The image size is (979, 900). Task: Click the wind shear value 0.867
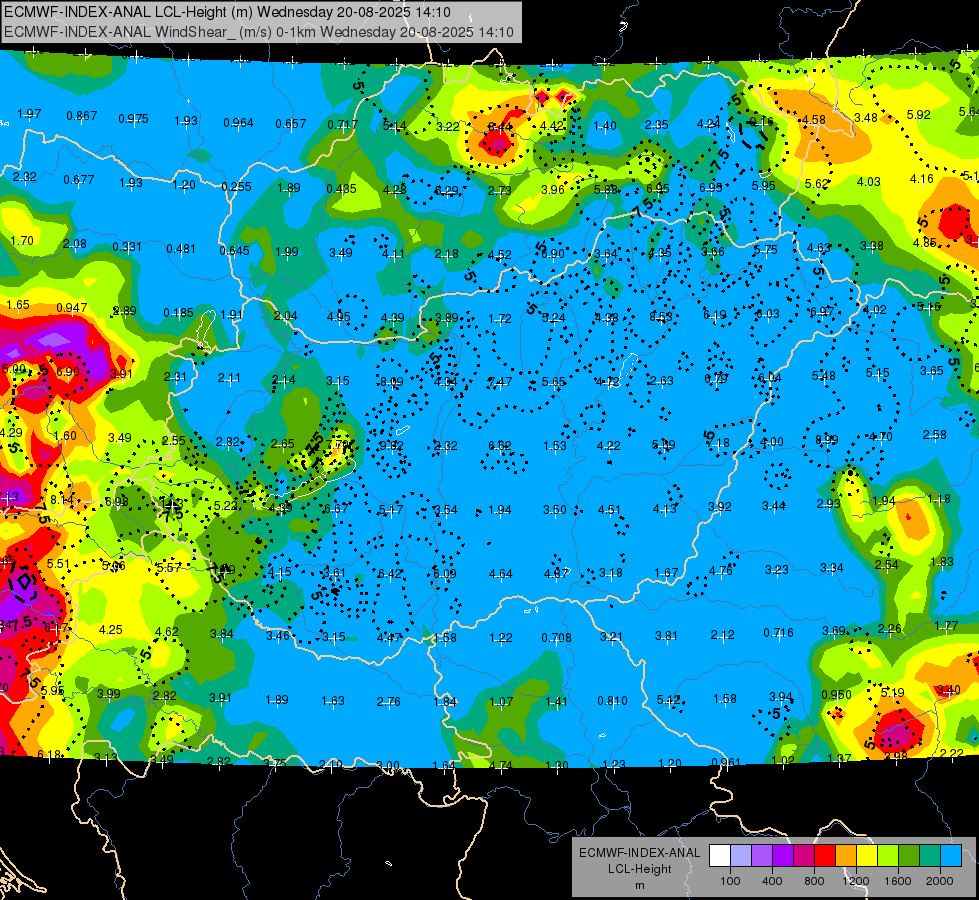(x=82, y=116)
